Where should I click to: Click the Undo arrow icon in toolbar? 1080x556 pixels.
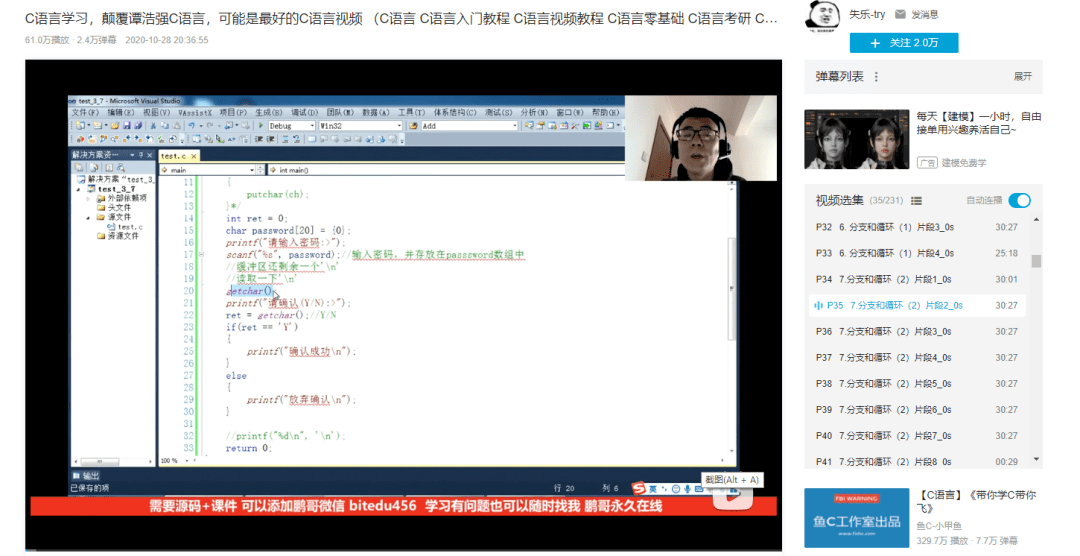pos(191,125)
